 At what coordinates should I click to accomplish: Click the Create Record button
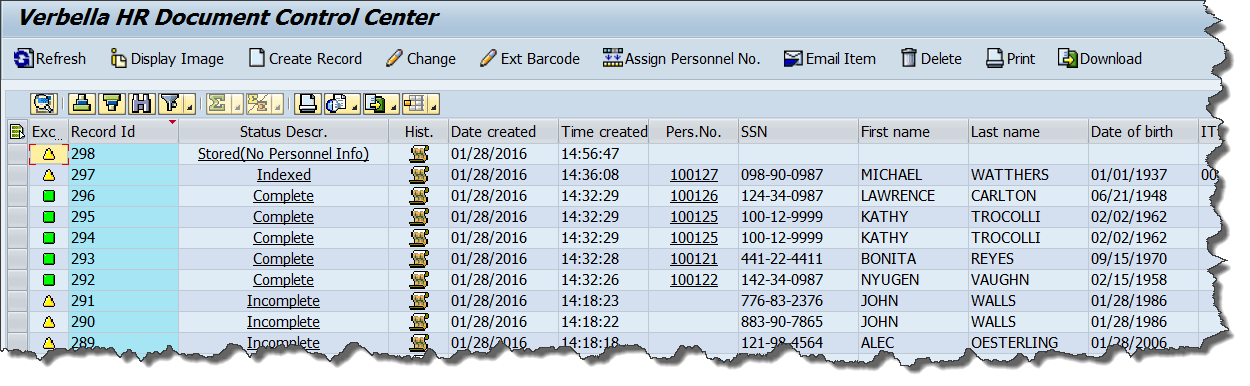305,59
